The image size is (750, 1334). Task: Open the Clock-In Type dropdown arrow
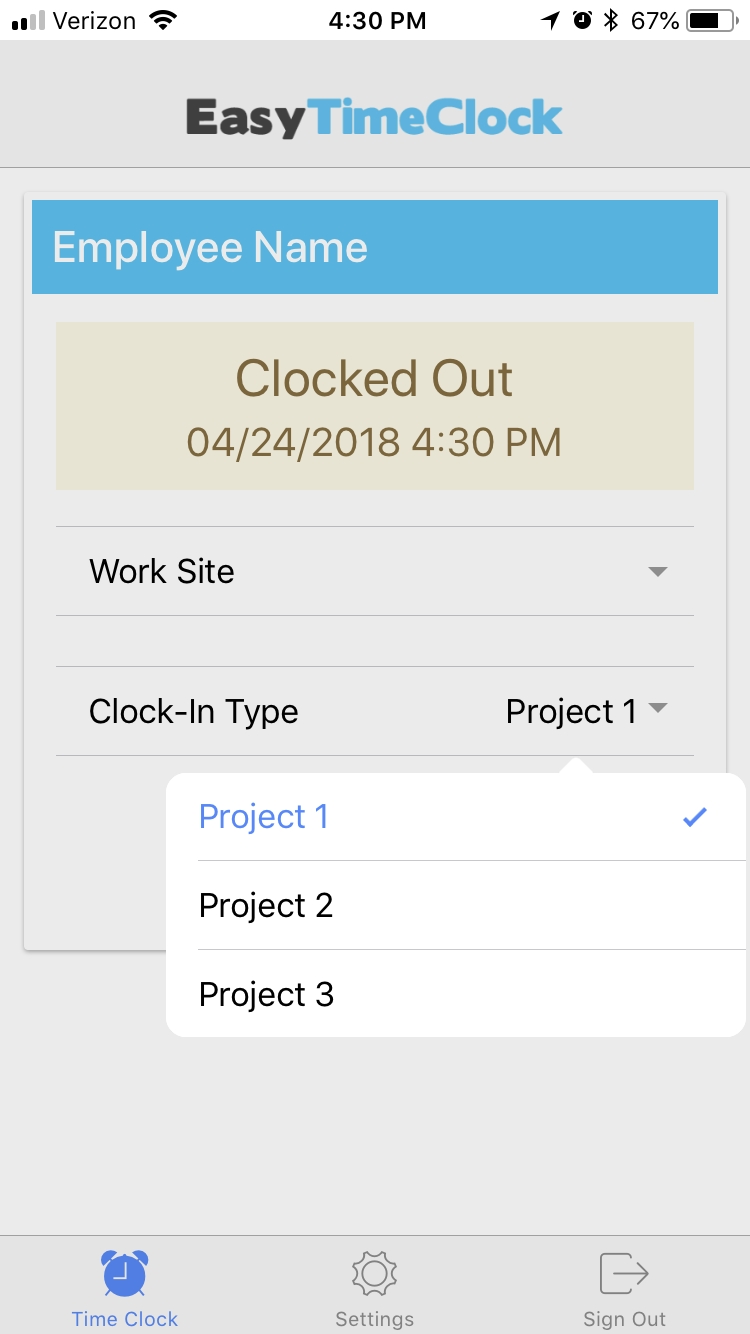pos(657,708)
